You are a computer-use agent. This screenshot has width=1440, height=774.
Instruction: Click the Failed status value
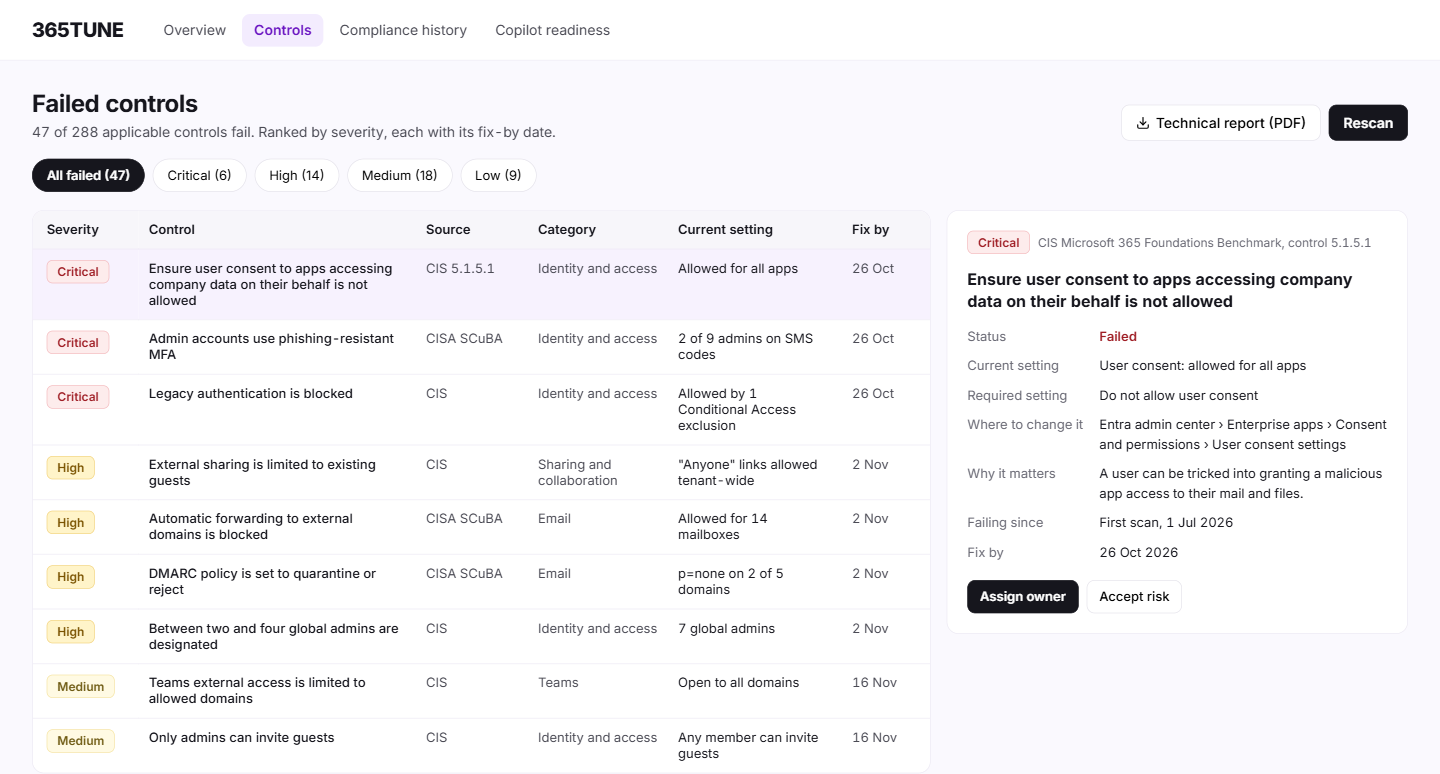pyautogui.click(x=1118, y=337)
